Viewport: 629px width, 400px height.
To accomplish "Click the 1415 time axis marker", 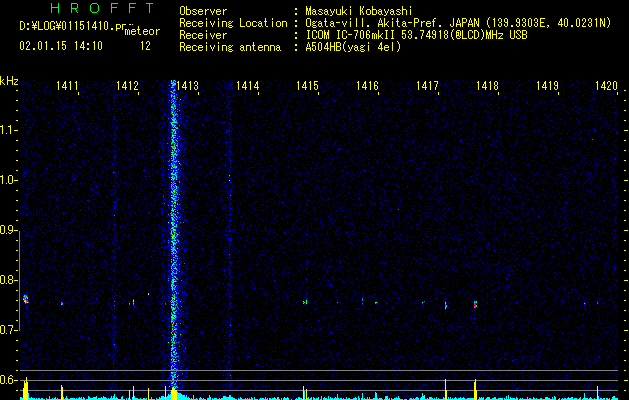I will [307, 85].
